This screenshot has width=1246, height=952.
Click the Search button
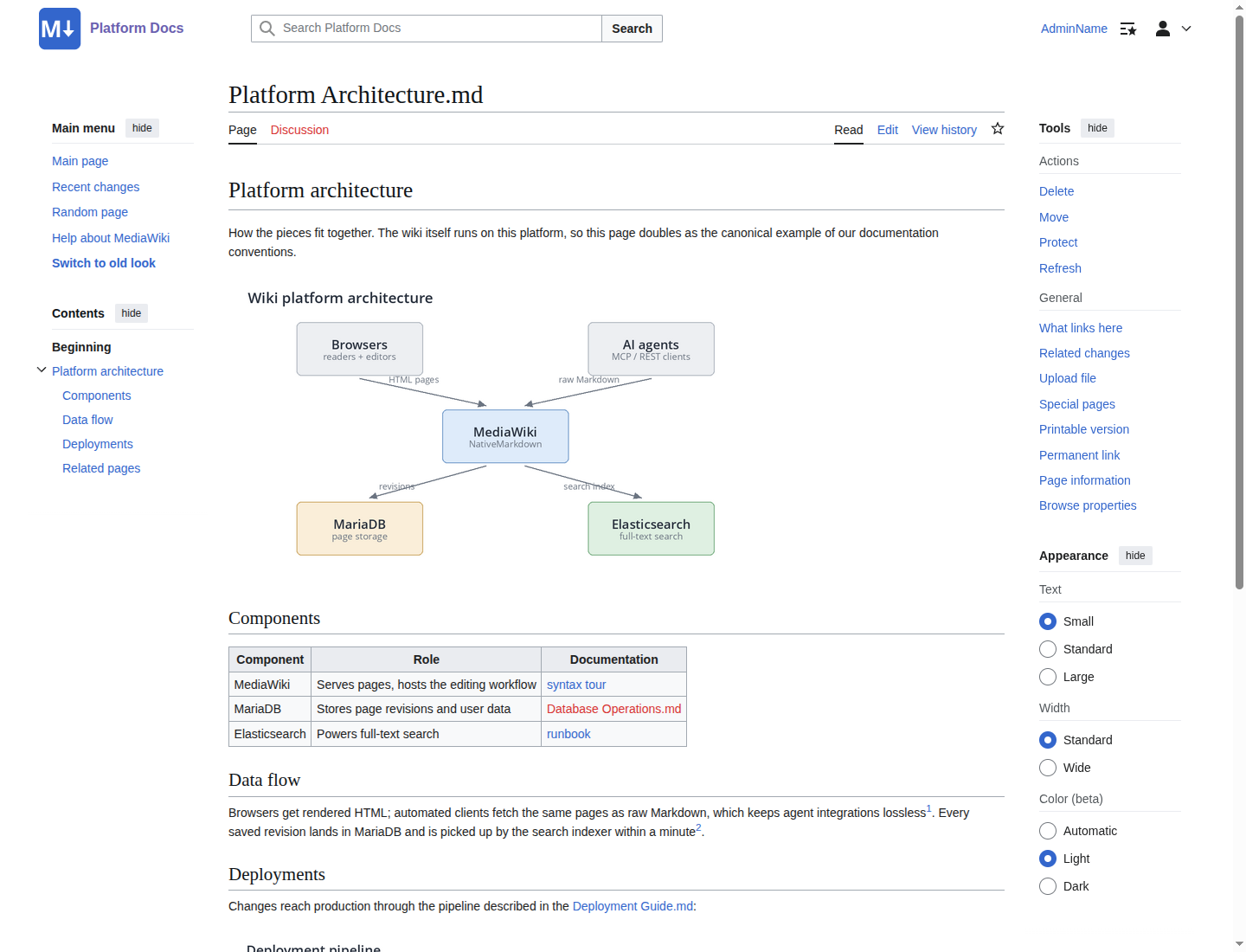[x=632, y=29]
